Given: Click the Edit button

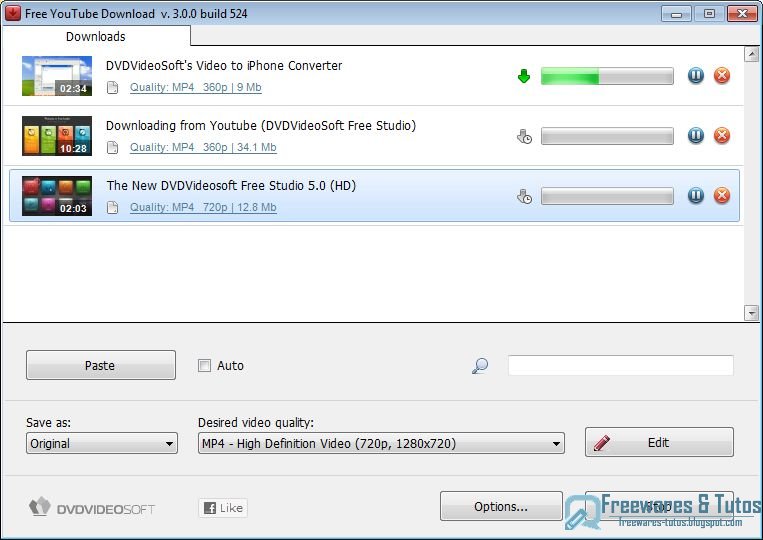Looking at the screenshot, I should point(659,442).
